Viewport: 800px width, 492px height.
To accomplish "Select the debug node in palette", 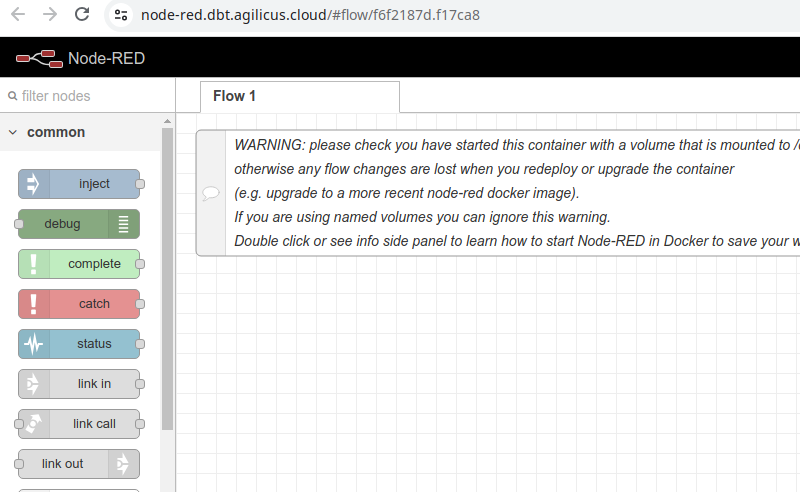I will (x=79, y=224).
